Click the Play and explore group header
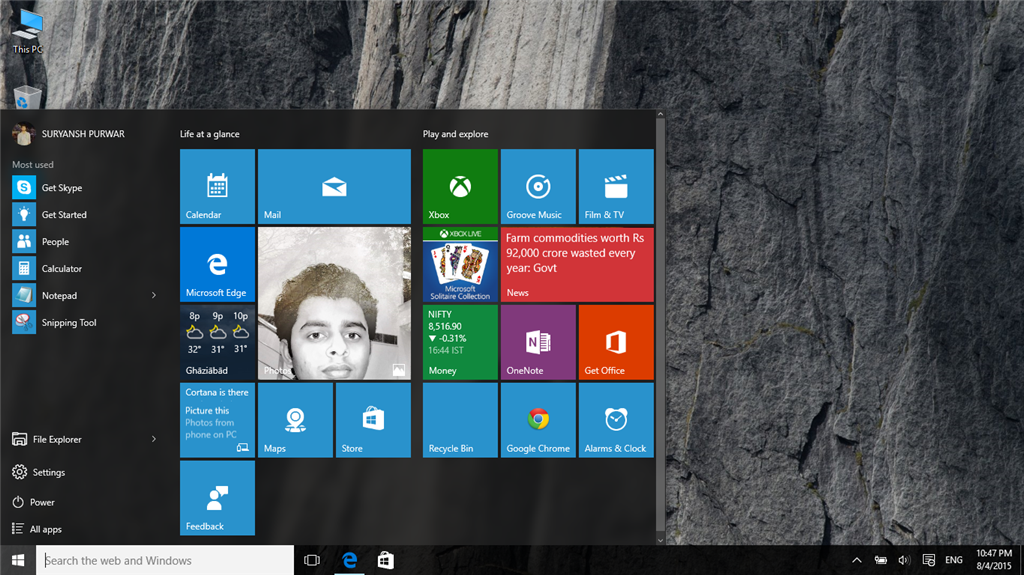The image size is (1024, 575). click(455, 134)
